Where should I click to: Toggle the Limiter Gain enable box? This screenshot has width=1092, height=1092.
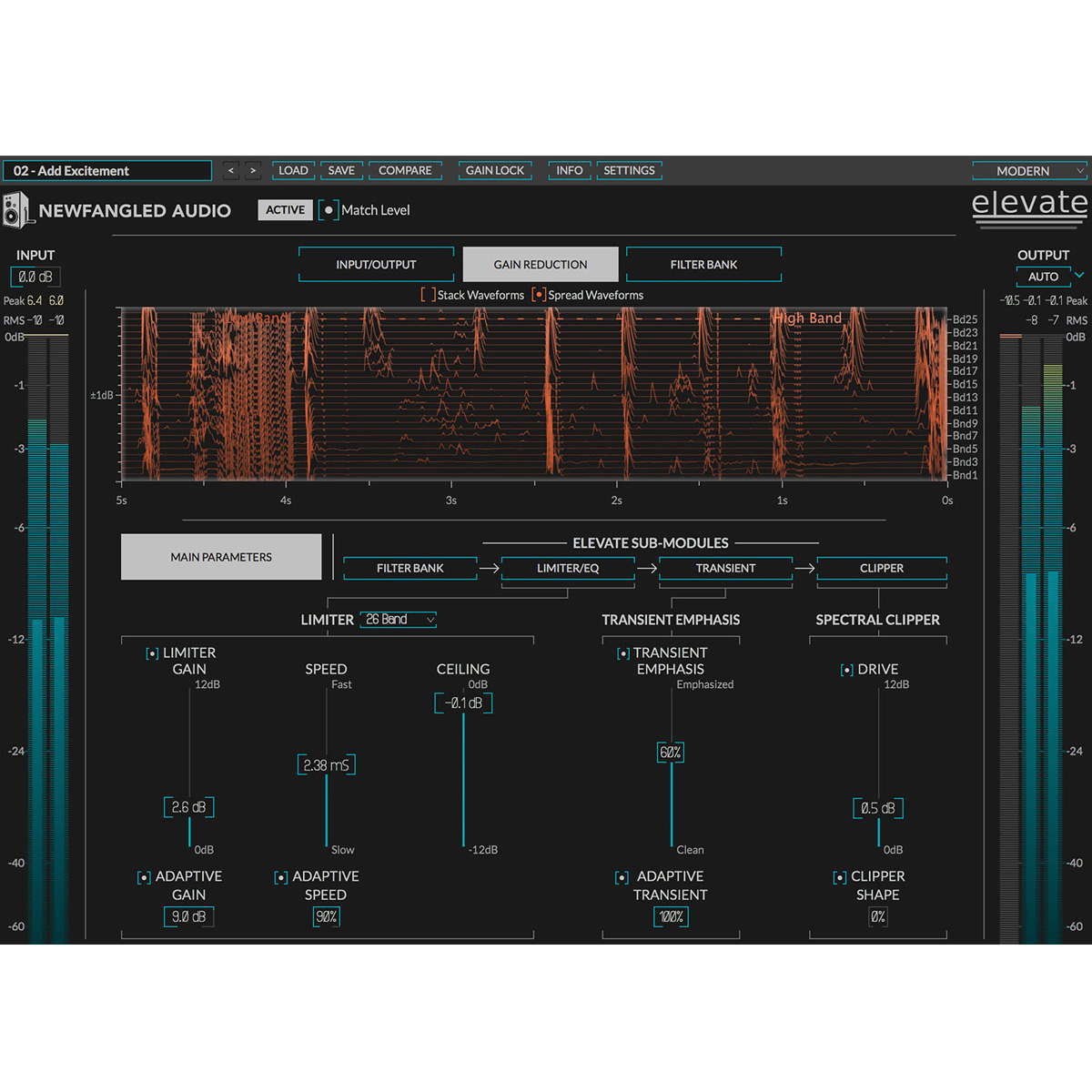[x=153, y=653]
